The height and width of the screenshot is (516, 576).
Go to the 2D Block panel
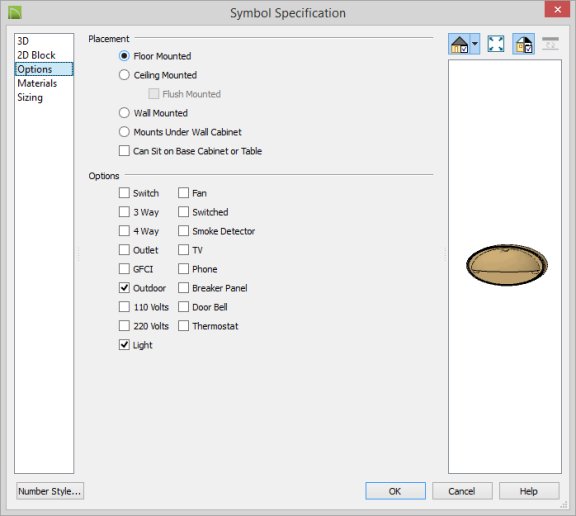[x=36, y=55]
